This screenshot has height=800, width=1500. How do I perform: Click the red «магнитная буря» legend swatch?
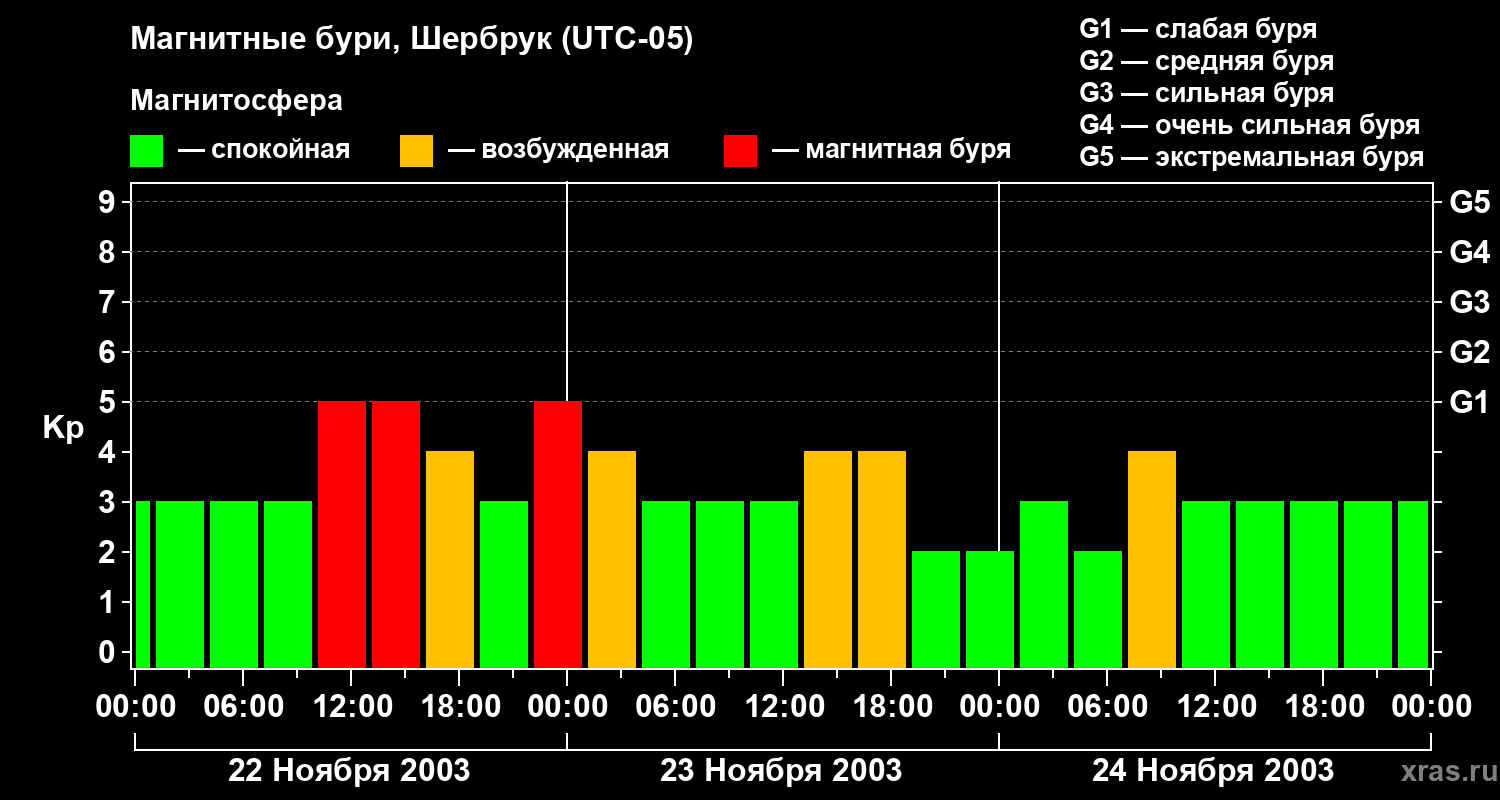pyautogui.click(x=740, y=151)
